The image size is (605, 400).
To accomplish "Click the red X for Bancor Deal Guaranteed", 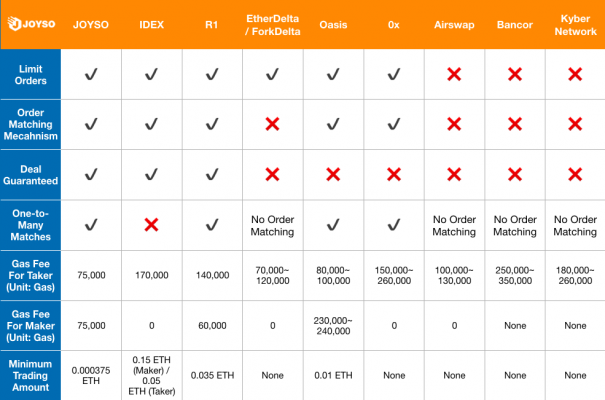I will (x=515, y=174).
